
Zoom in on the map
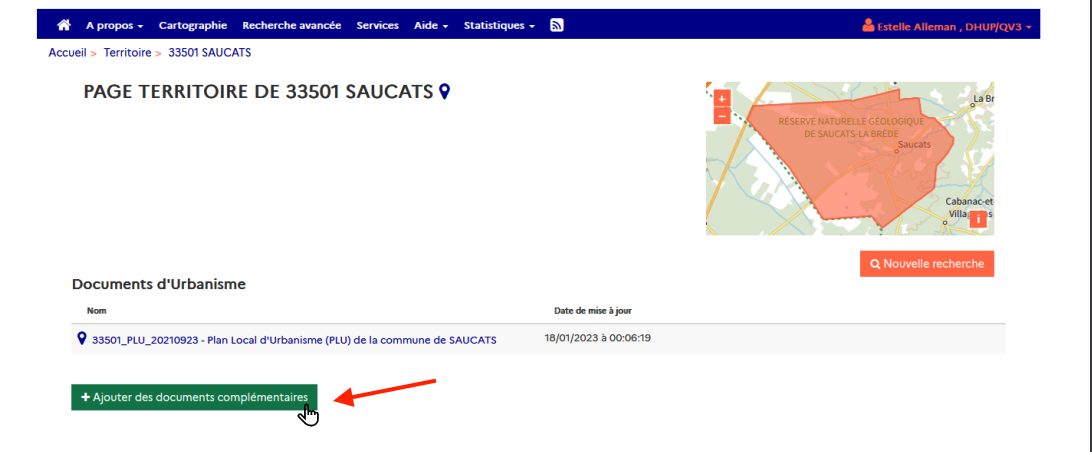(722, 99)
